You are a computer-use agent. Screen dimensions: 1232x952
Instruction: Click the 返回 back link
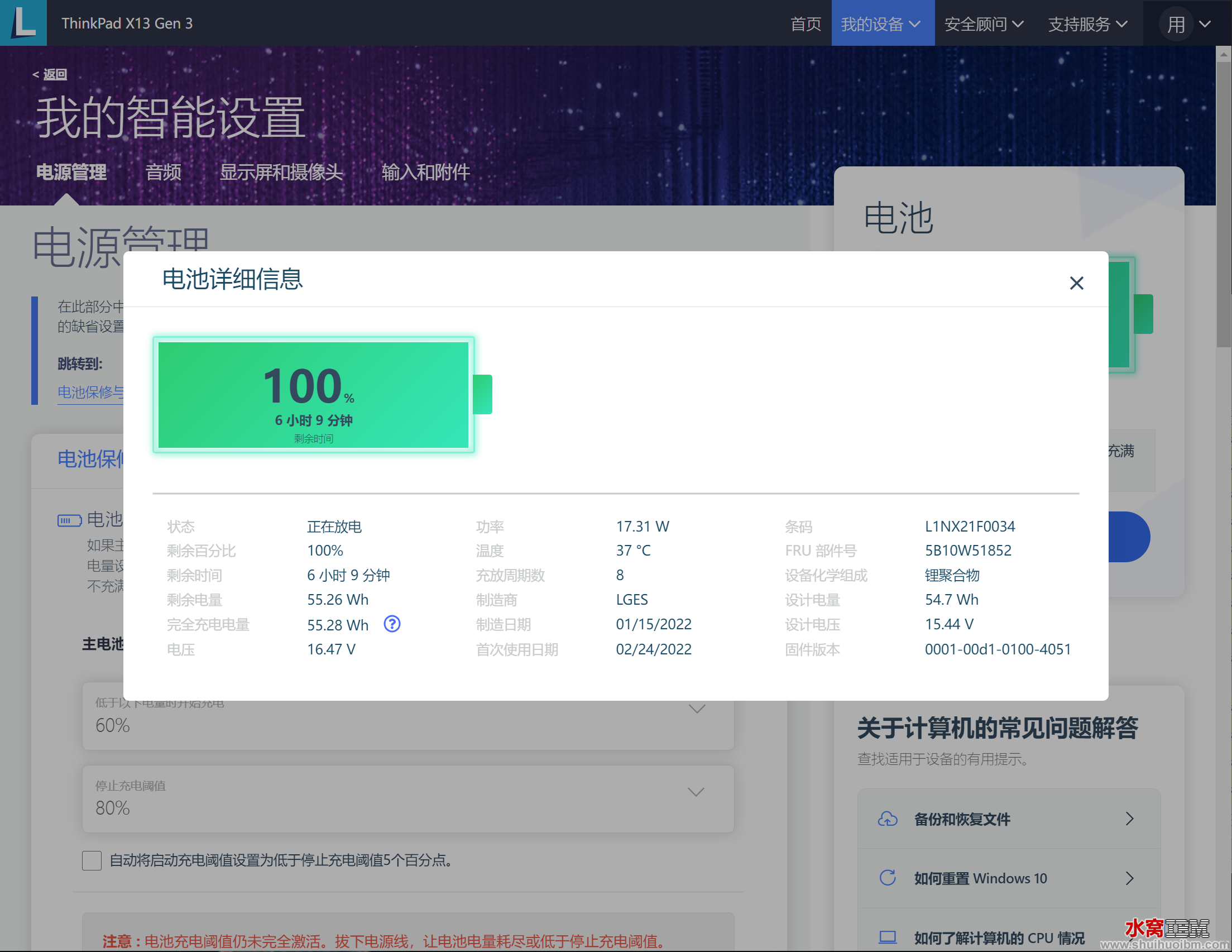pos(50,74)
